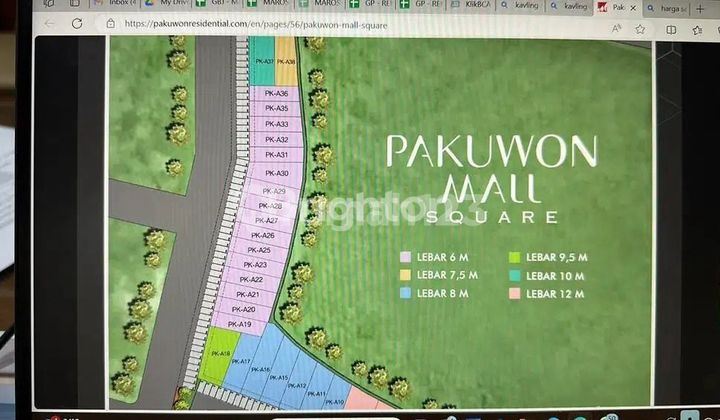Open the favorites list toolbar icon
The image size is (720, 420).
point(696,31)
